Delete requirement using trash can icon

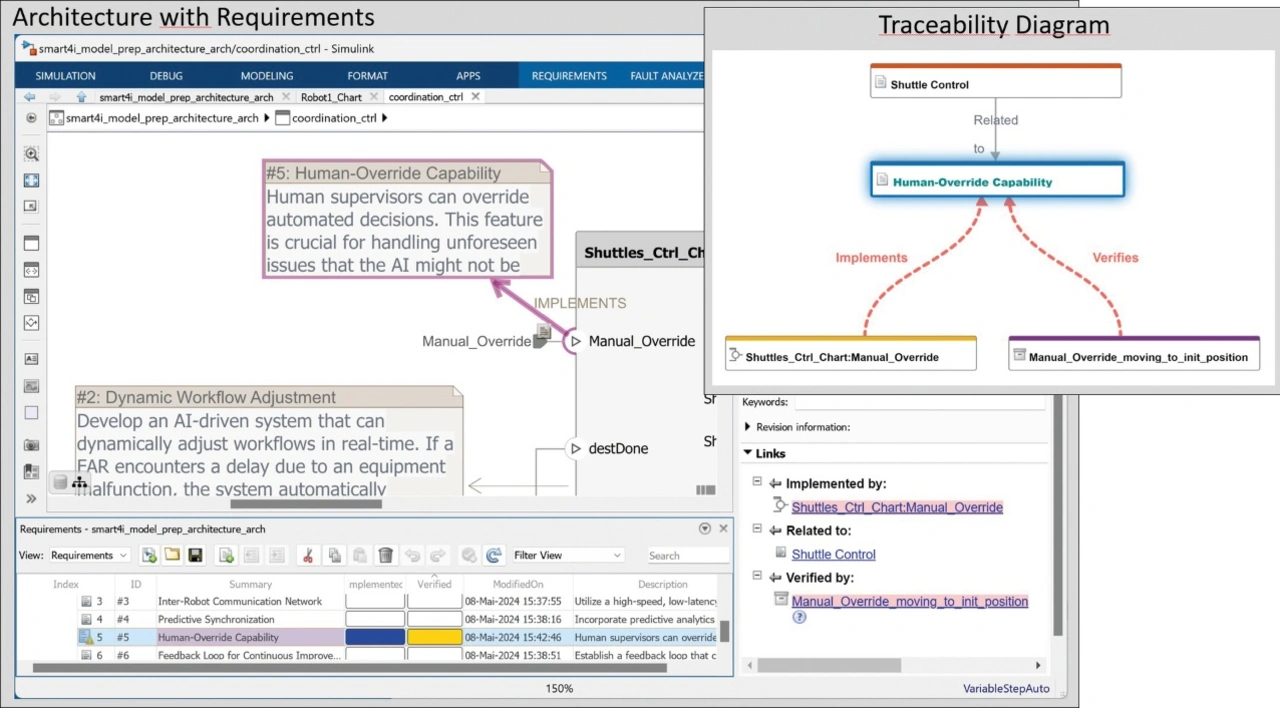pos(385,556)
